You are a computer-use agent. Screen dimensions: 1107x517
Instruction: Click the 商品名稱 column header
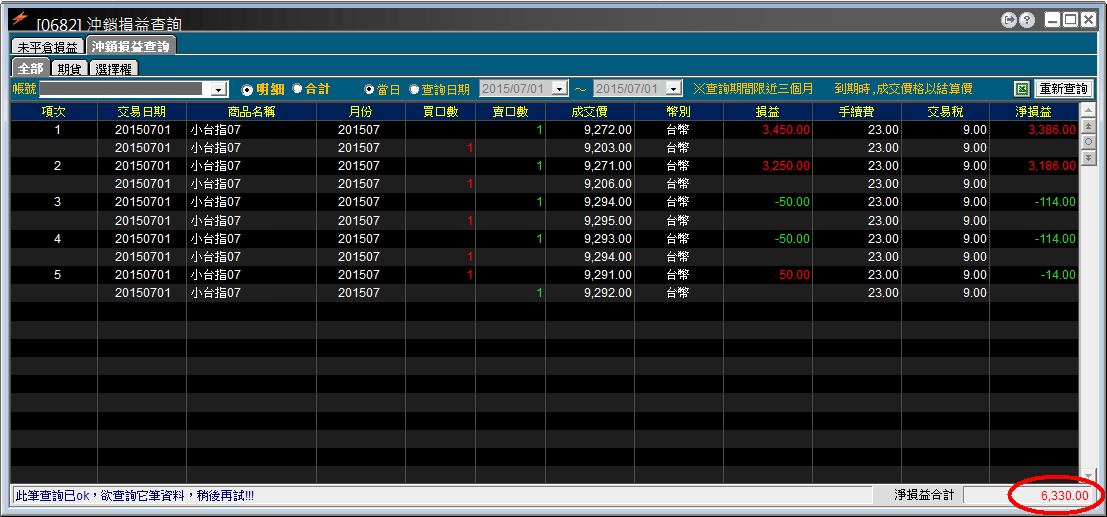(x=251, y=112)
